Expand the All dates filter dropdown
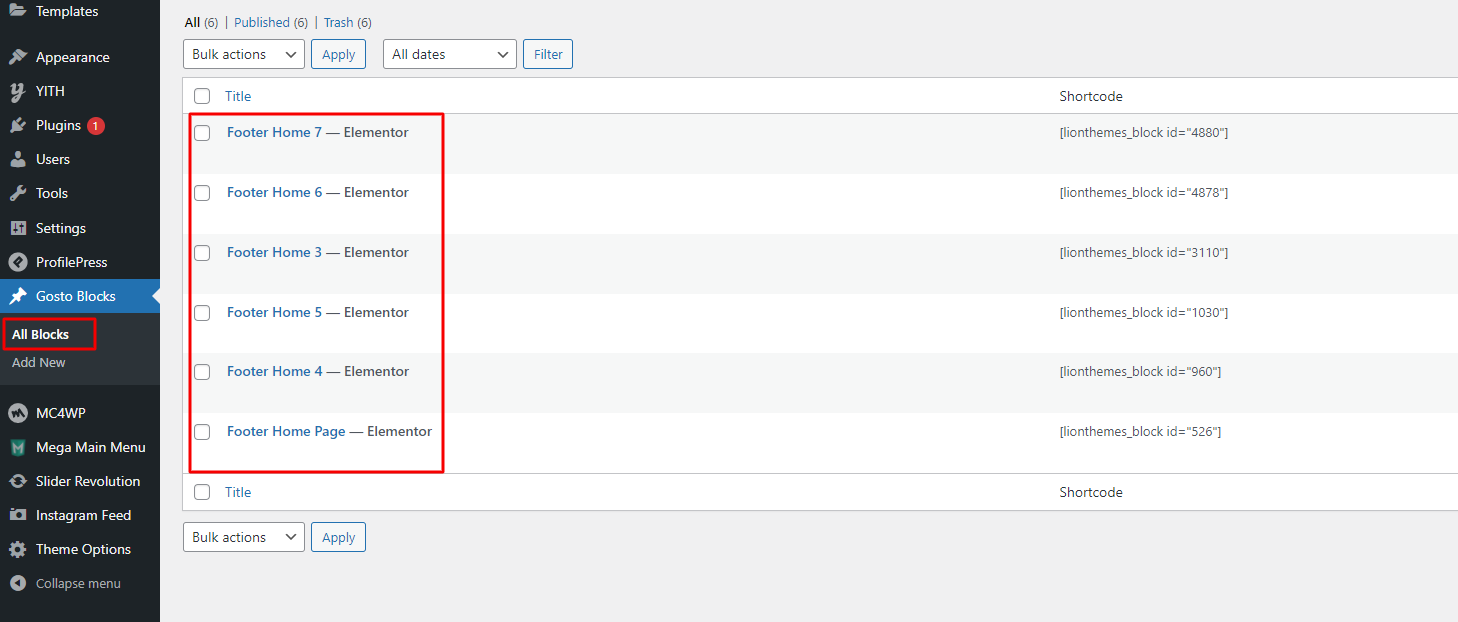Image resolution: width=1458 pixels, height=622 pixels. tap(449, 54)
